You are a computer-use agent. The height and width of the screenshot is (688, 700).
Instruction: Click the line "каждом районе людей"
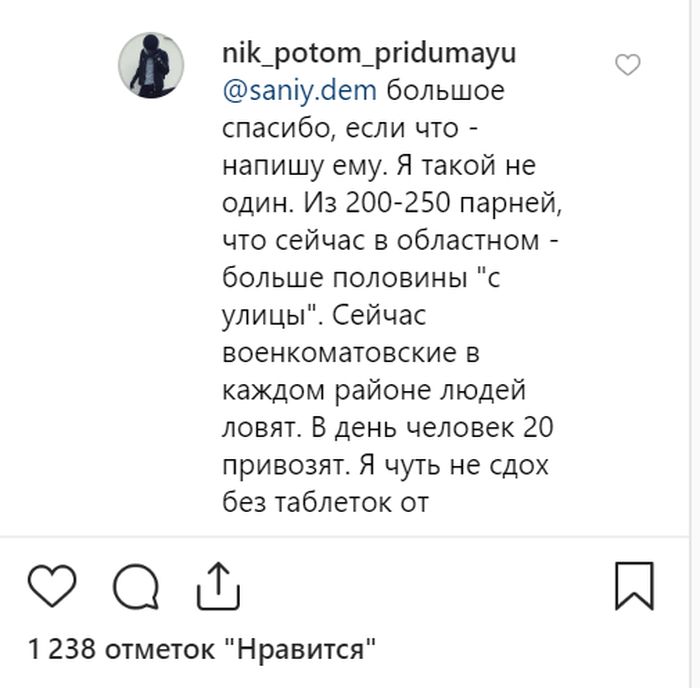tap(373, 391)
